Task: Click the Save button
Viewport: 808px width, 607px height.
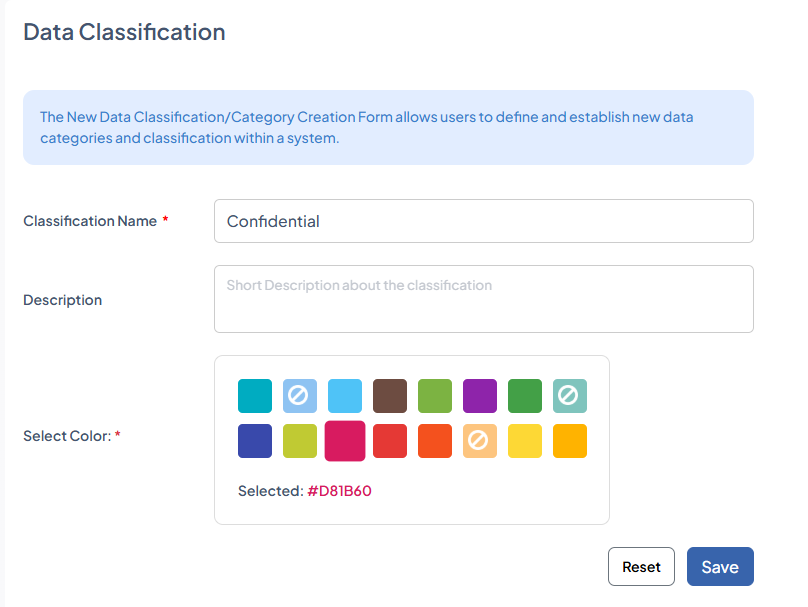Action: 720,566
